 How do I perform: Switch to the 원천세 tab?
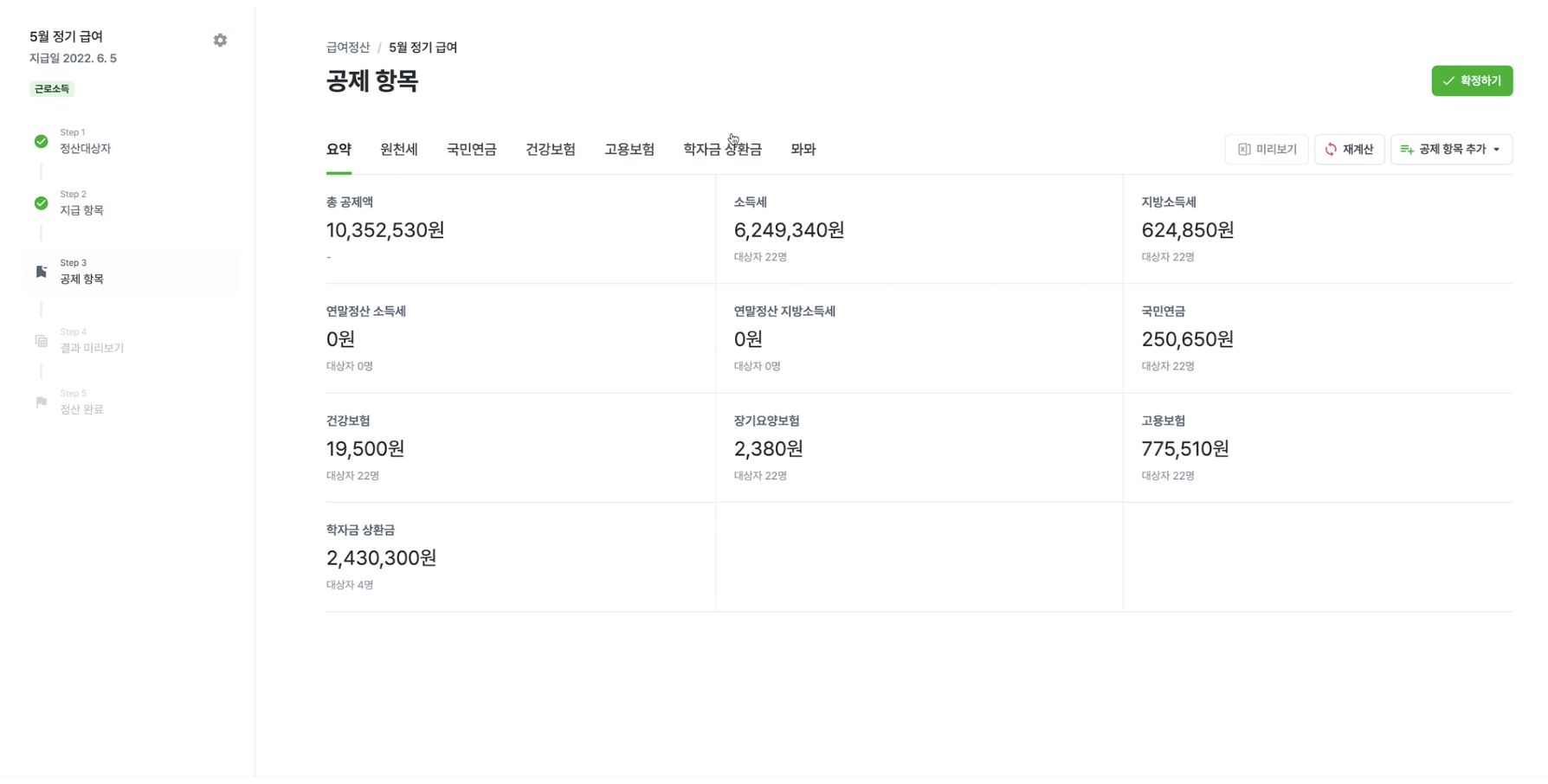(x=398, y=150)
